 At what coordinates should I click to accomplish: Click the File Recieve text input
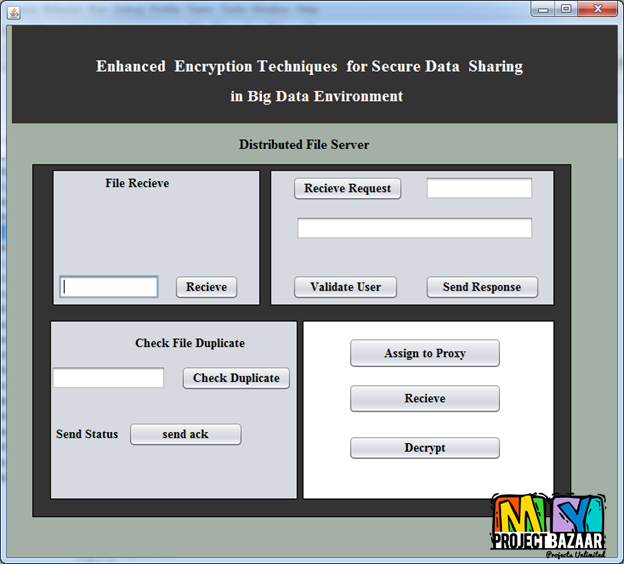coord(109,287)
